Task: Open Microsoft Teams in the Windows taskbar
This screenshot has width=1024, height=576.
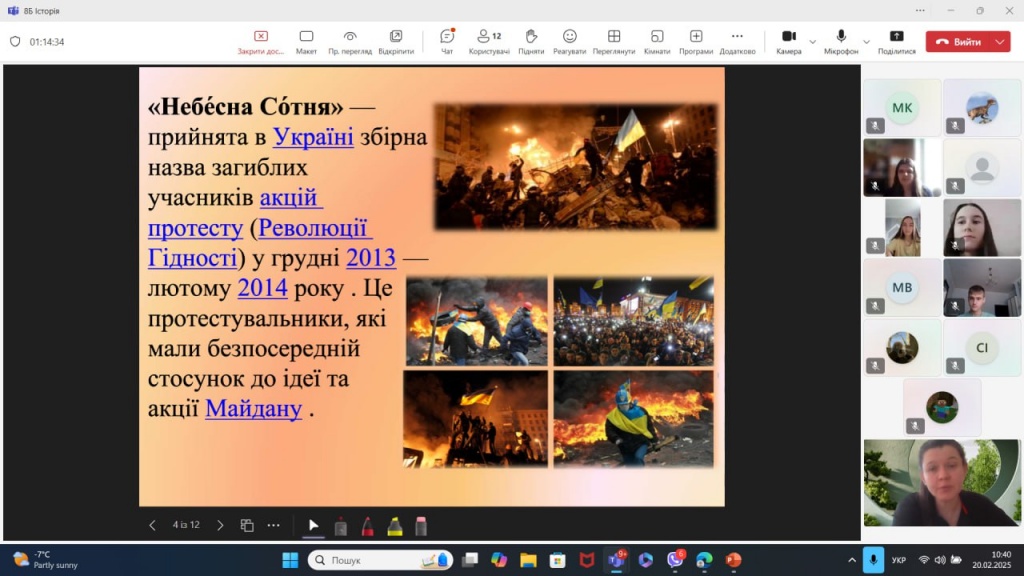Action: (616, 560)
